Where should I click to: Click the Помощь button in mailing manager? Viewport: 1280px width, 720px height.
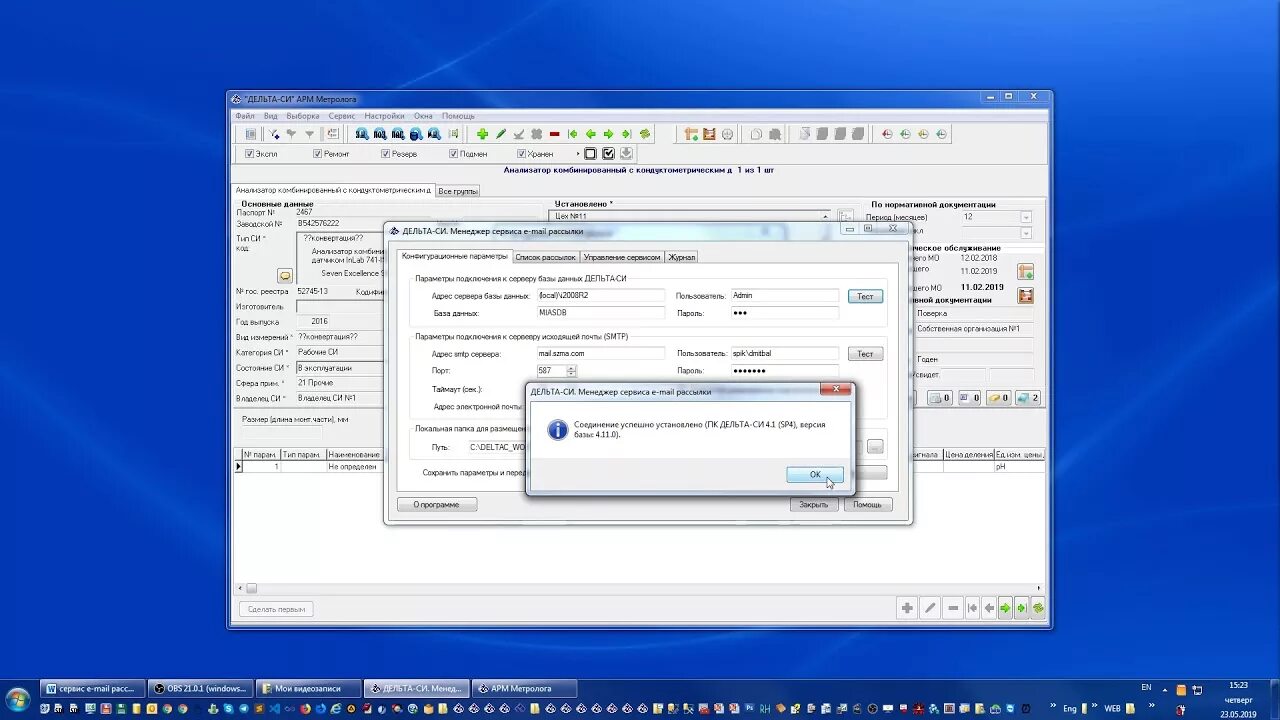(867, 504)
